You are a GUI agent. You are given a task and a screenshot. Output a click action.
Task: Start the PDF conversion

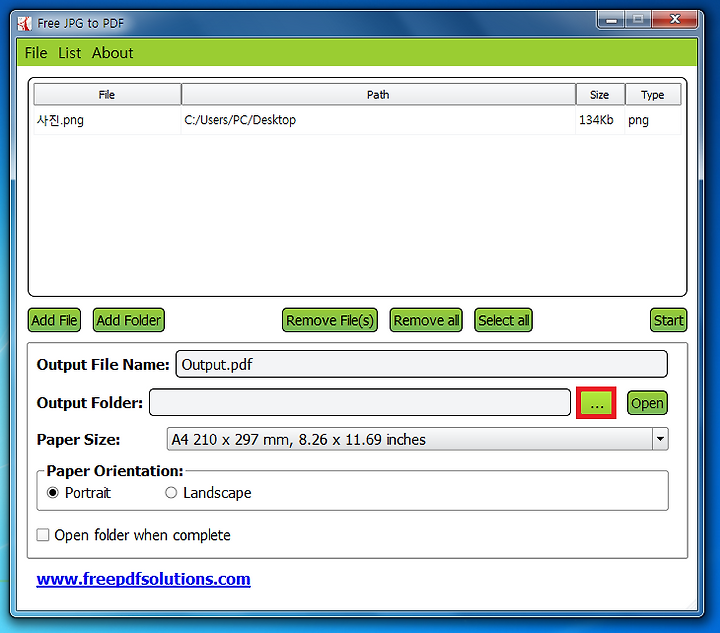tap(669, 320)
